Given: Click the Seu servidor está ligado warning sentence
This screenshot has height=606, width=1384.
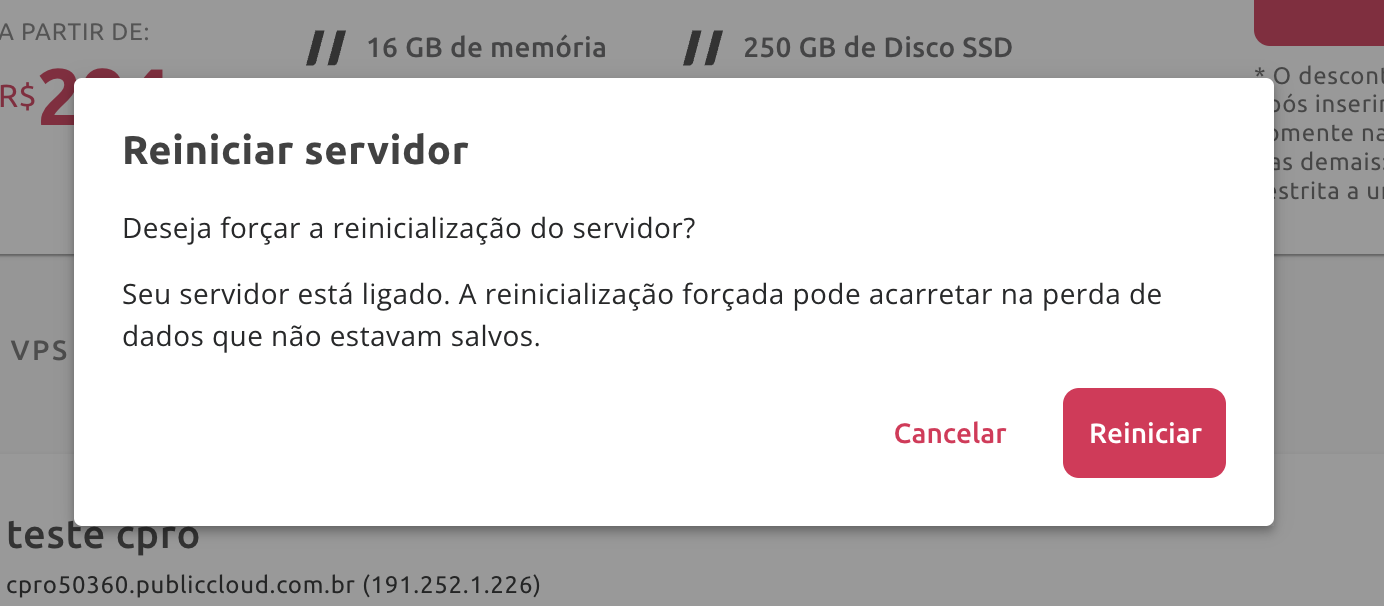Looking at the screenshot, I should [x=642, y=296].
